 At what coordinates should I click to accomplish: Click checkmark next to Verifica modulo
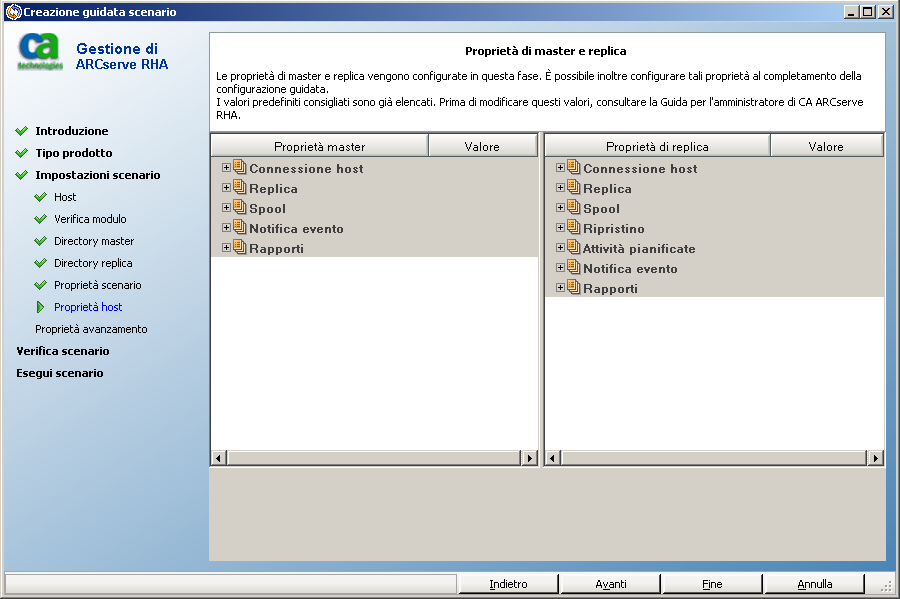tap(41, 219)
